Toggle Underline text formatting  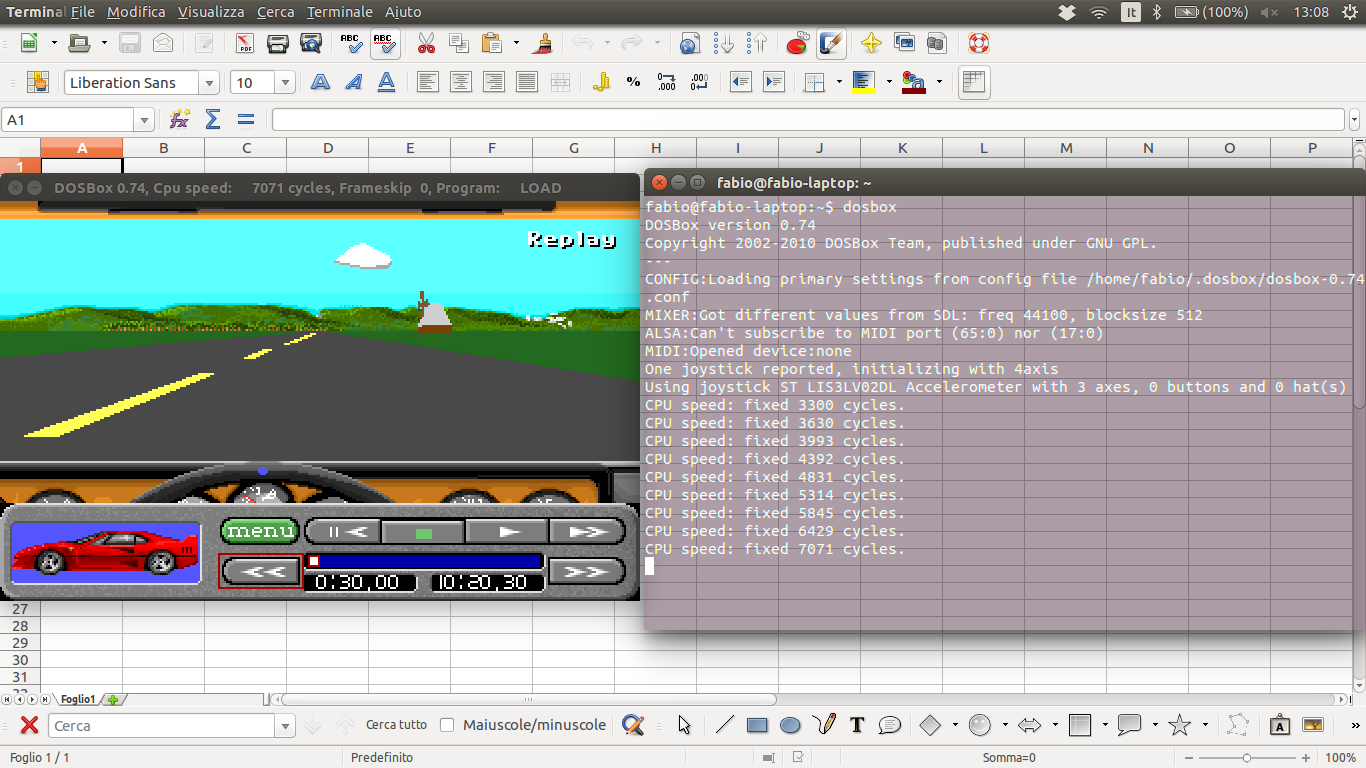point(385,82)
